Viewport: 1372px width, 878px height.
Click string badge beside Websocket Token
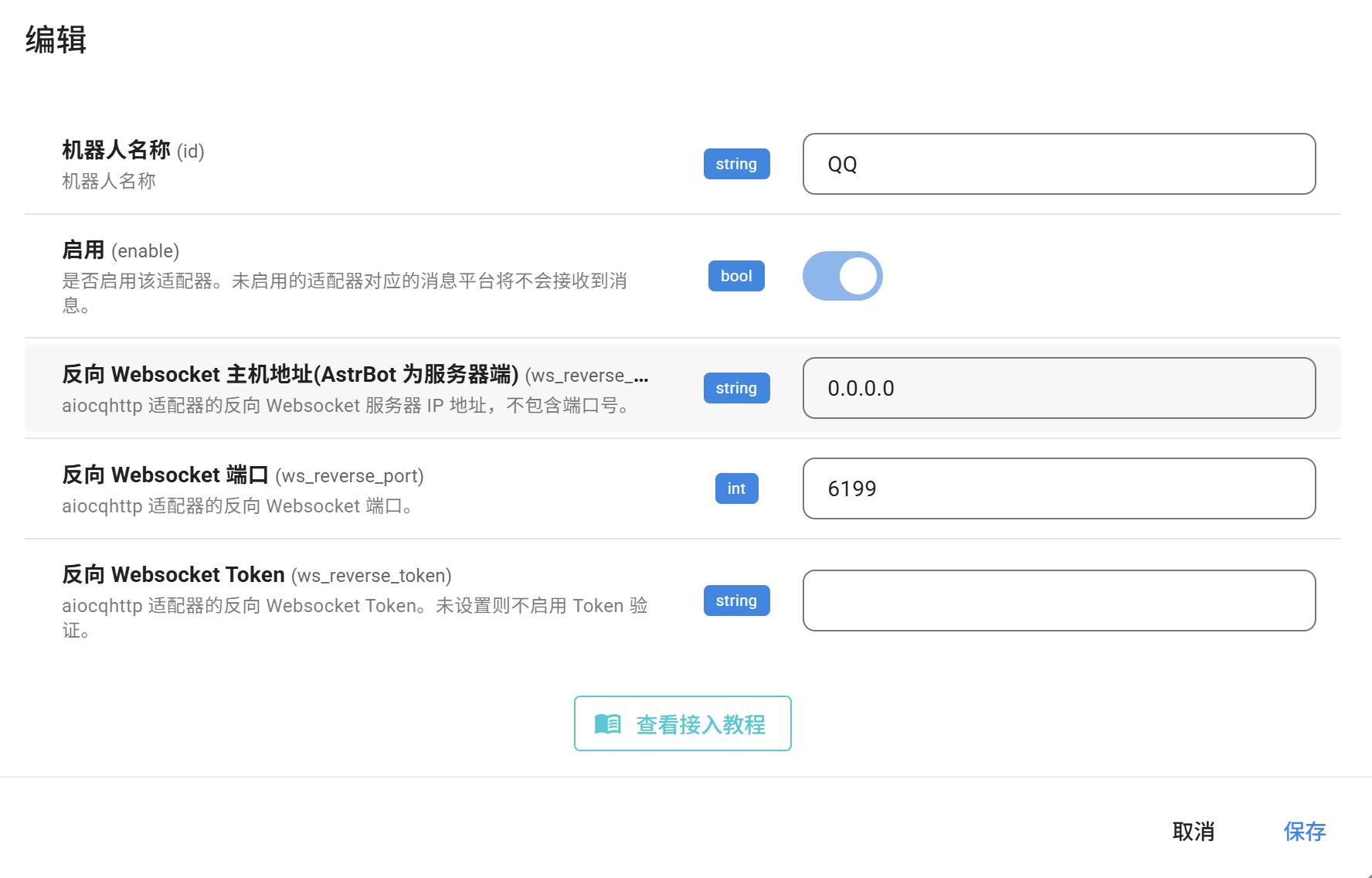pos(736,601)
